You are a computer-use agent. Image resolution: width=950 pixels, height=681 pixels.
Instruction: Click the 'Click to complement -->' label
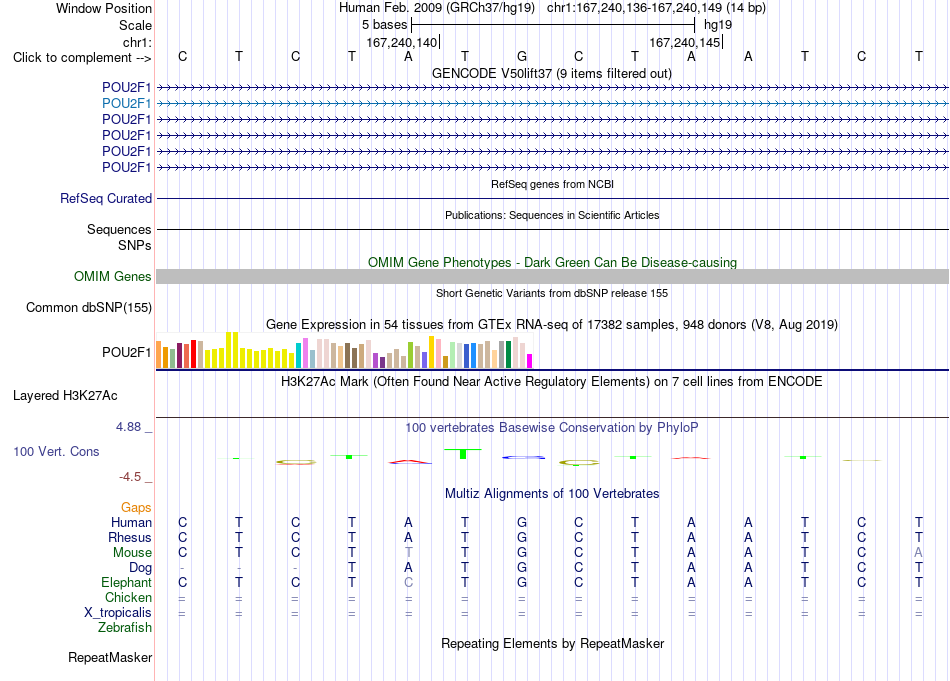click(x=82, y=58)
